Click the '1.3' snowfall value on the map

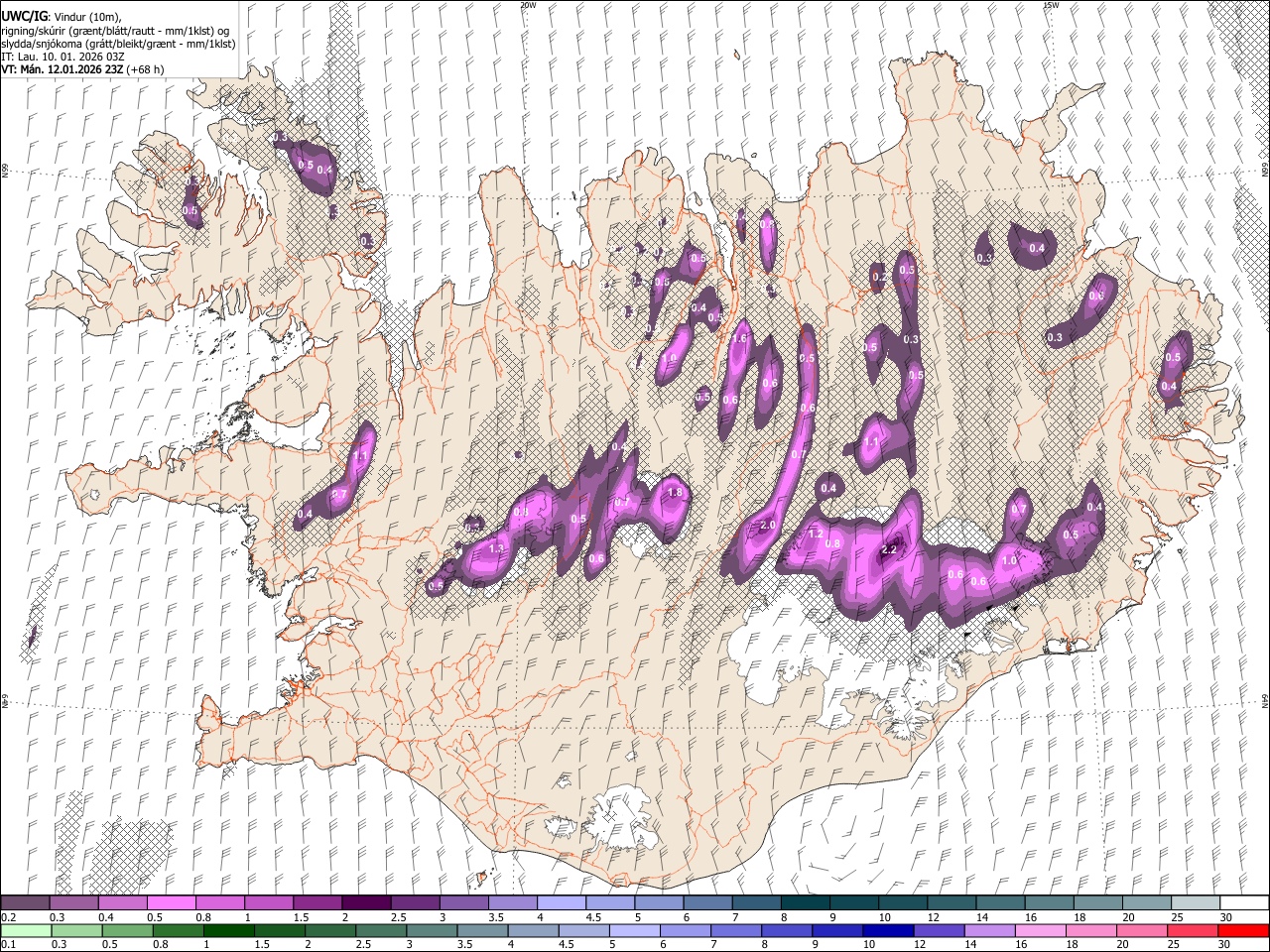tap(496, 547)
